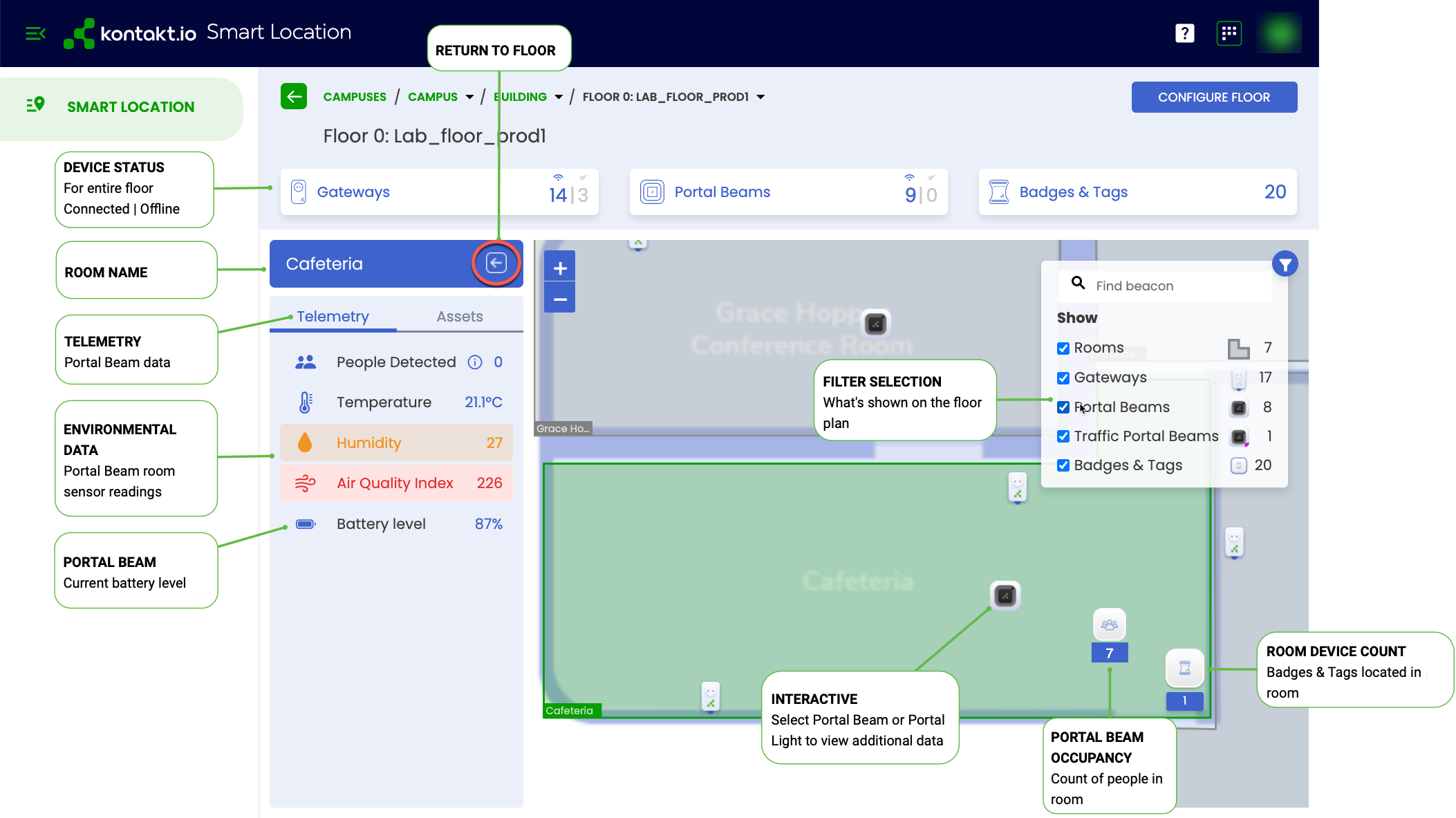Click in the Find beacon search field
The width and height of the screenshot is (1456, 818).
(x=1164, y=286)
